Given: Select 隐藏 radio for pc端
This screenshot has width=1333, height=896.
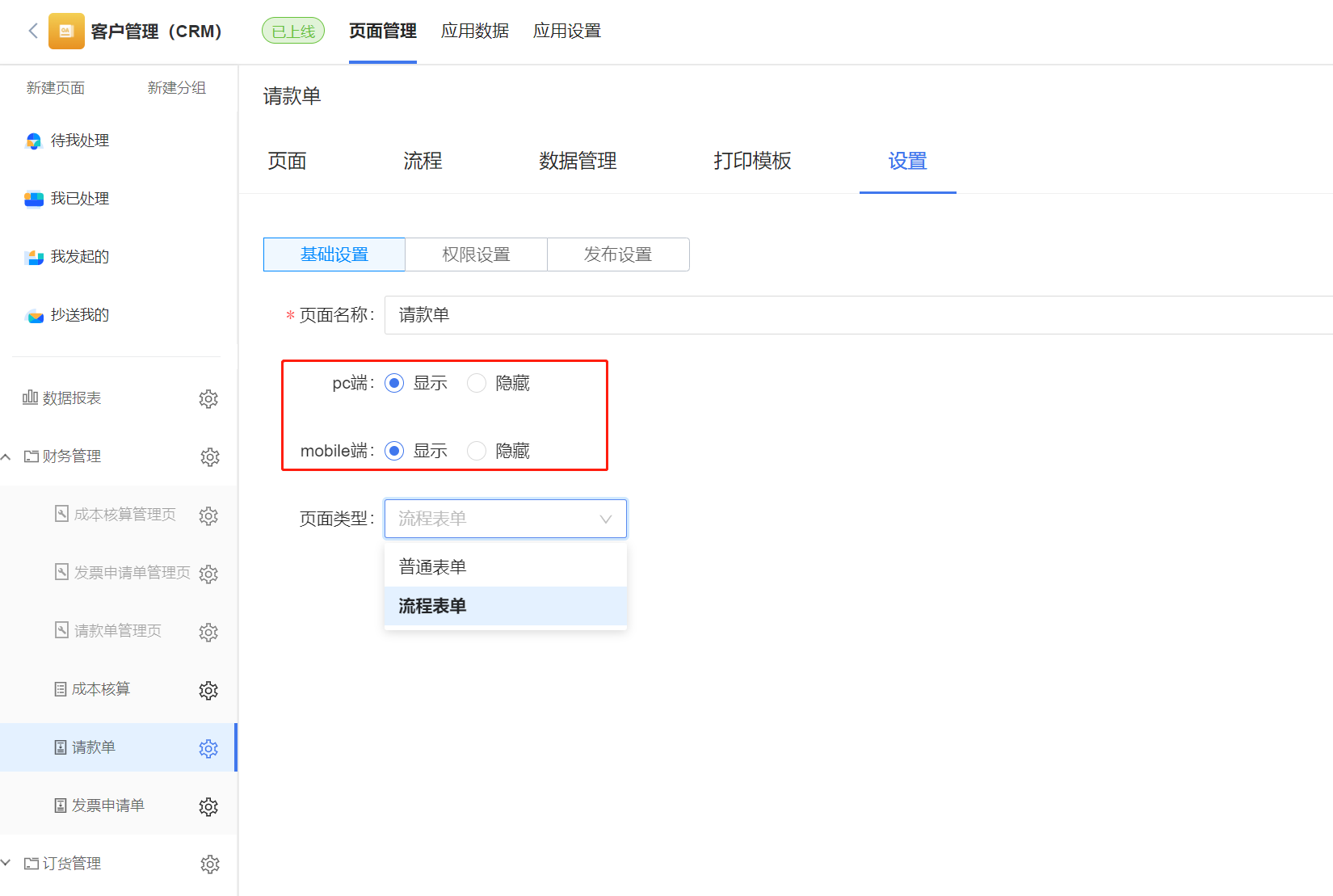Looking at the screenshot, I should tap(477, 383).
